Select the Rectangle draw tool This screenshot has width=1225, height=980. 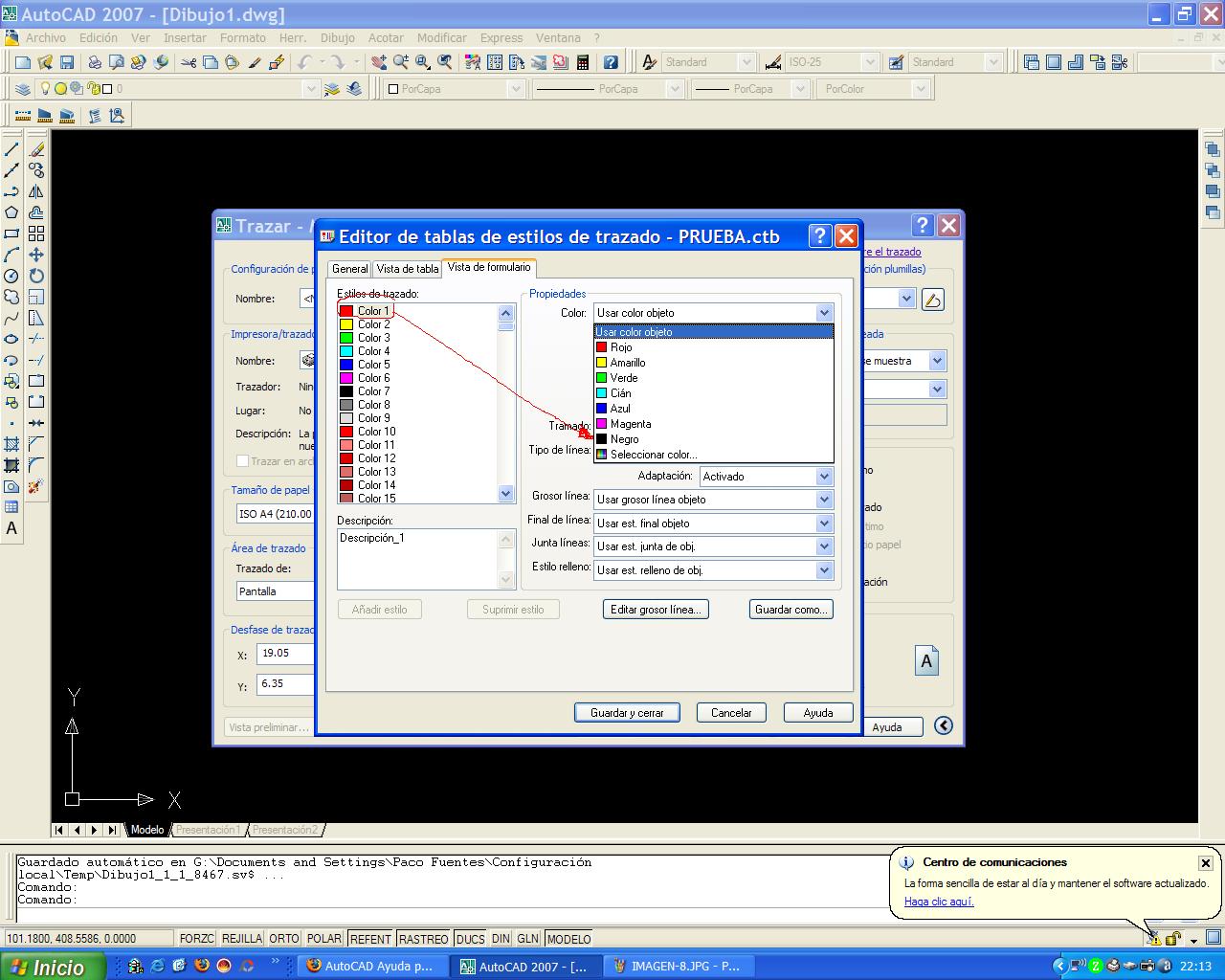click(x=11, y=234)
